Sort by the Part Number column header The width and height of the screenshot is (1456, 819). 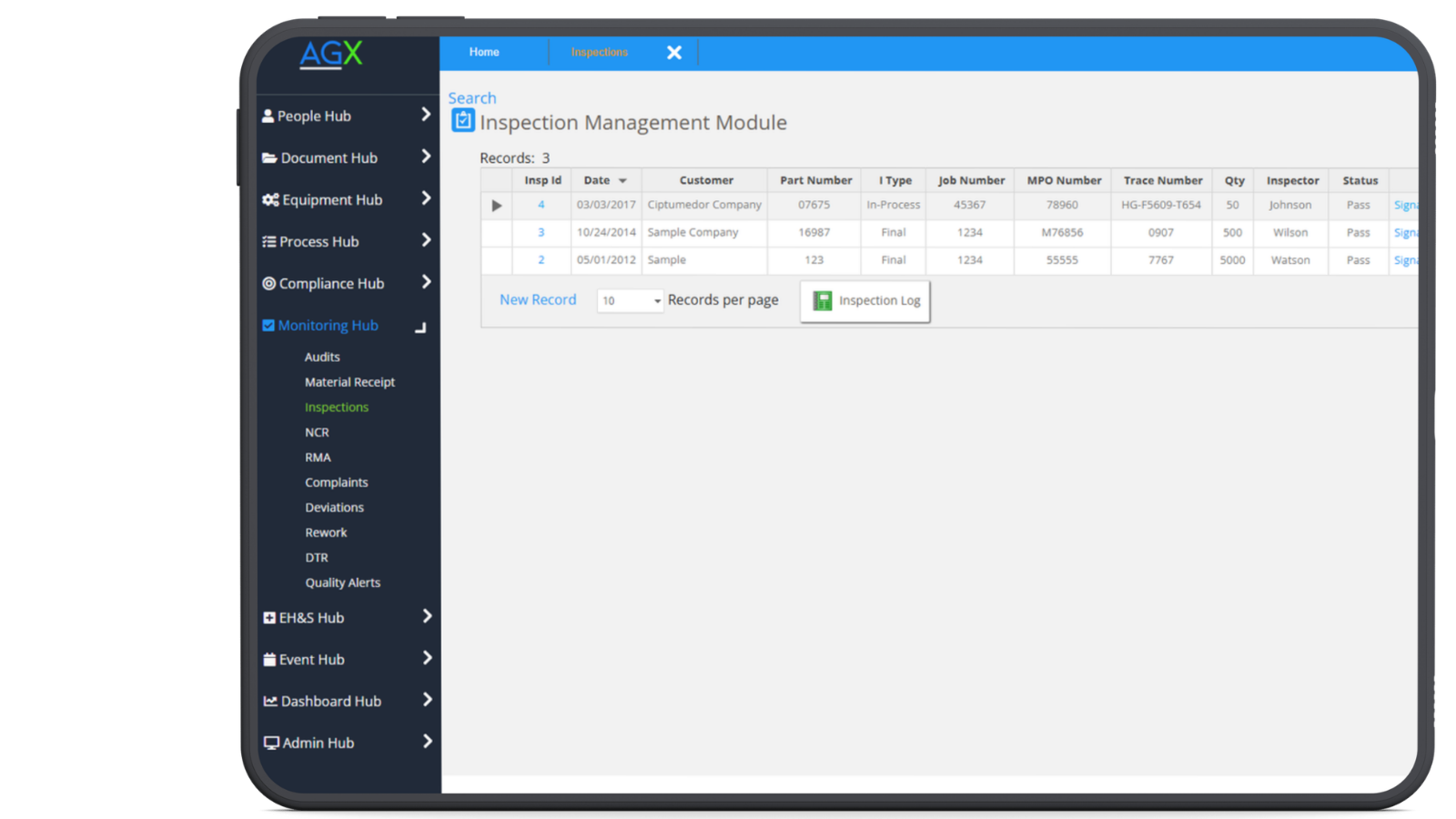coord(815,180)
